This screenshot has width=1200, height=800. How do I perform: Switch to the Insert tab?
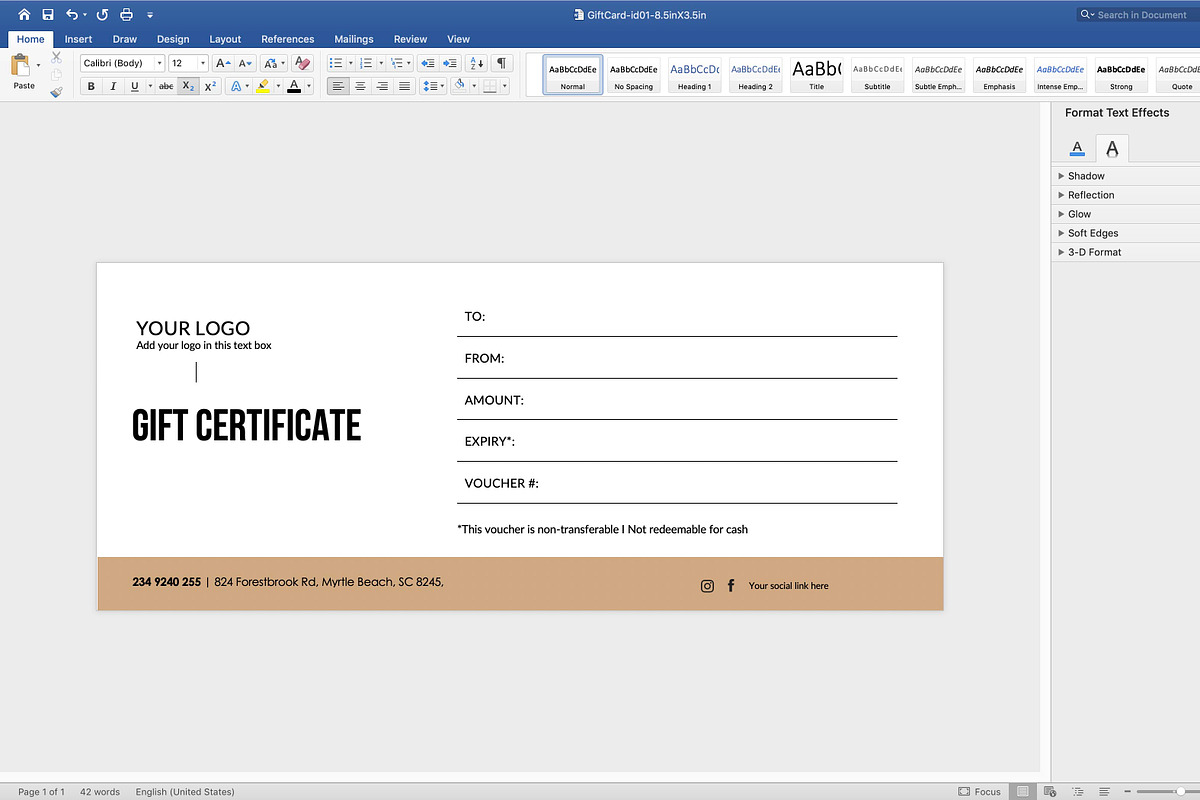point(78,39)
